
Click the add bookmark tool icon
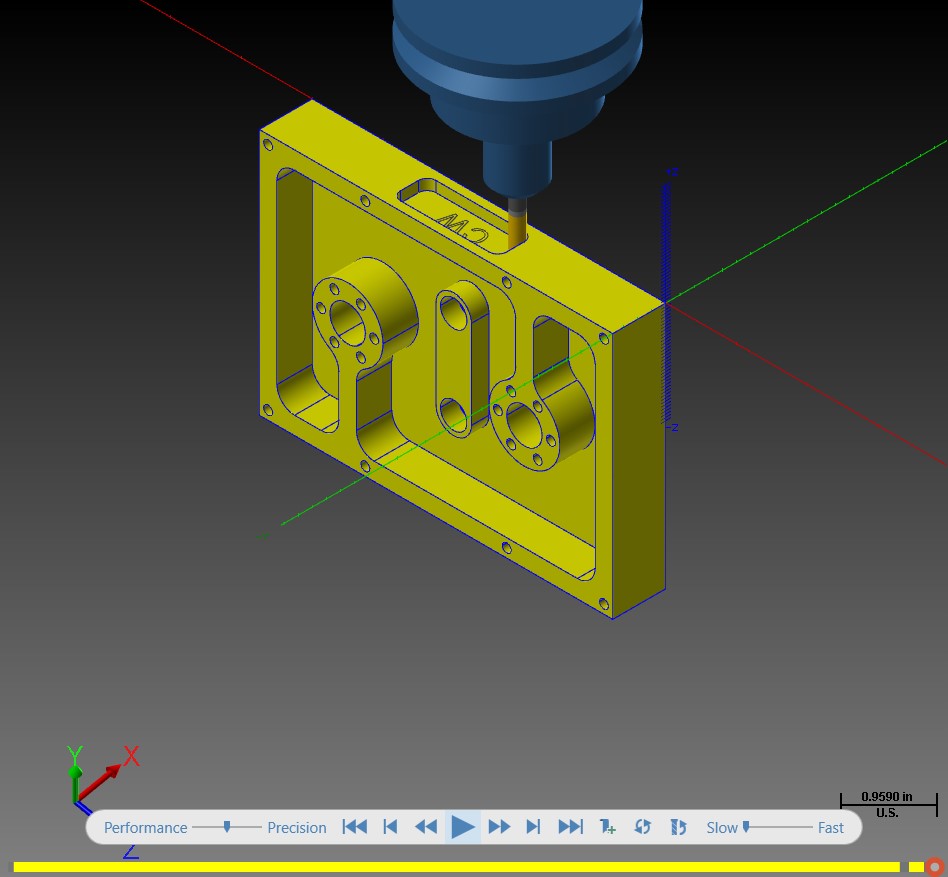tap(607, 827)
